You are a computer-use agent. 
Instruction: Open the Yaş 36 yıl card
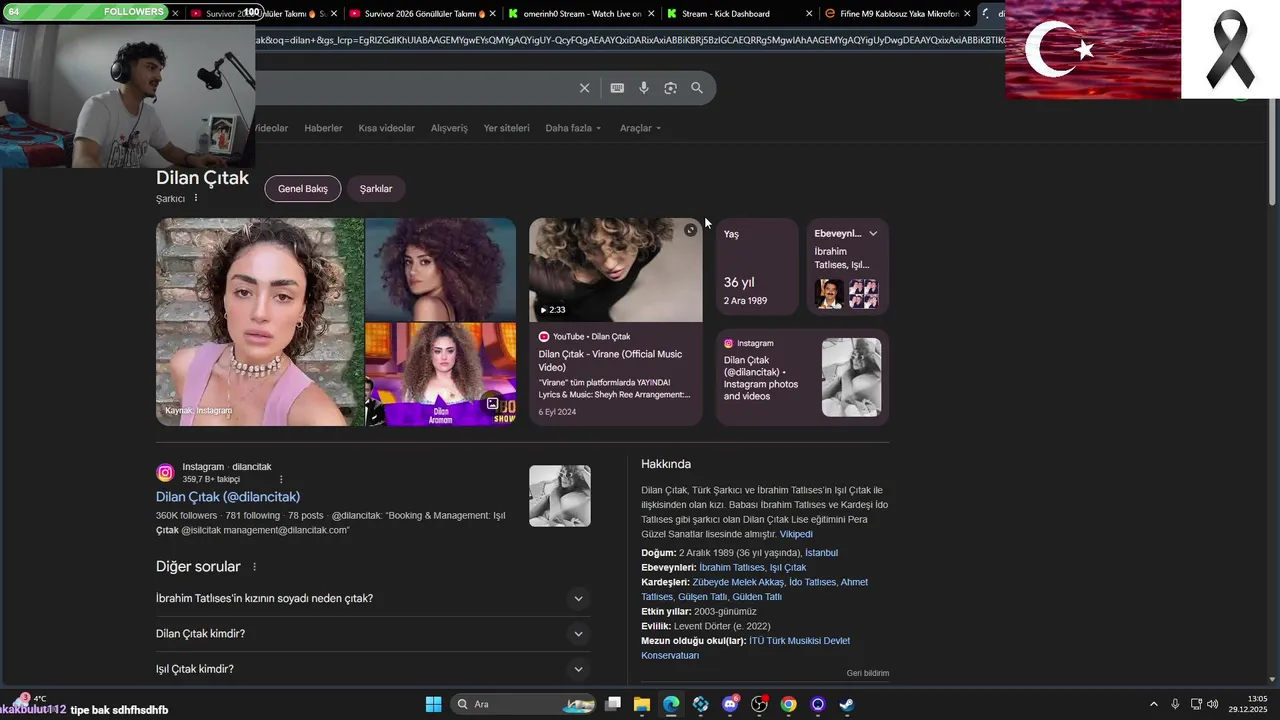point(757,267)
